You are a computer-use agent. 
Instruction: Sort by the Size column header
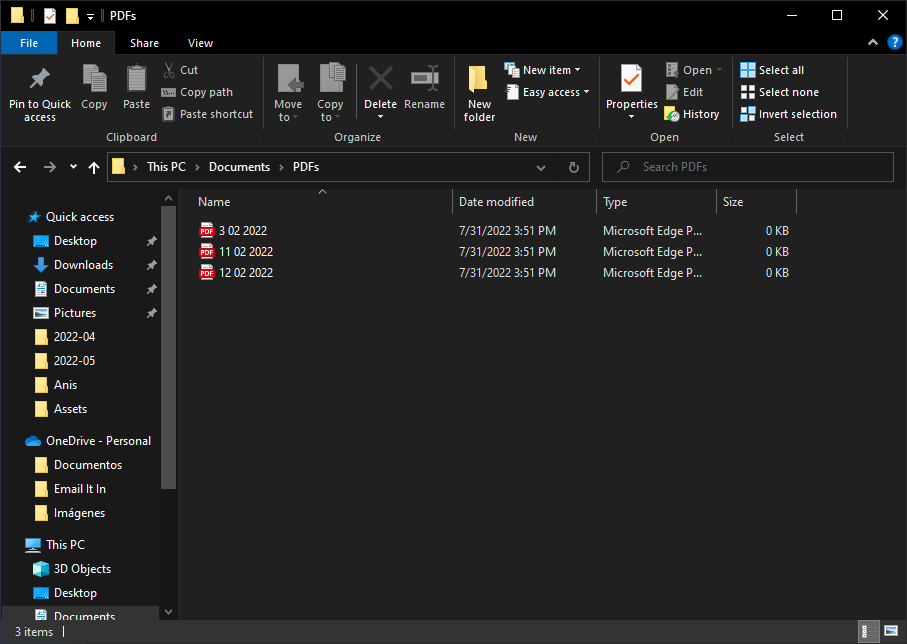757,202
